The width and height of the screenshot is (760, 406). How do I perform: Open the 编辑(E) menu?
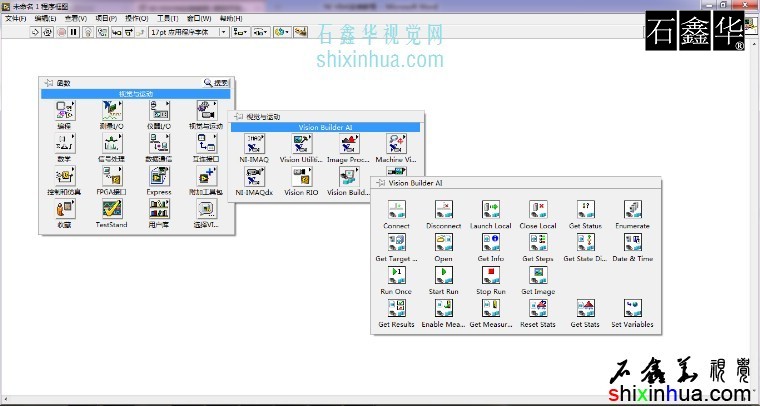coord(45,18)
